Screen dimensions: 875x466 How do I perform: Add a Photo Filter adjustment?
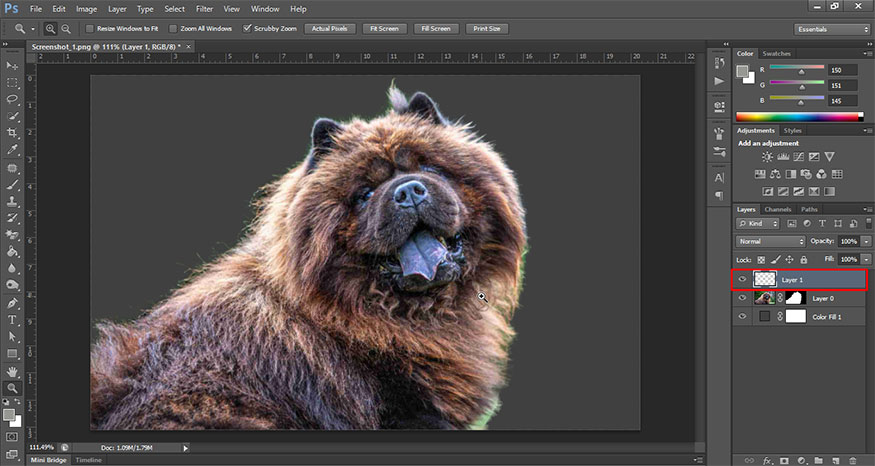pyautogui.click(x=806, y=174)
